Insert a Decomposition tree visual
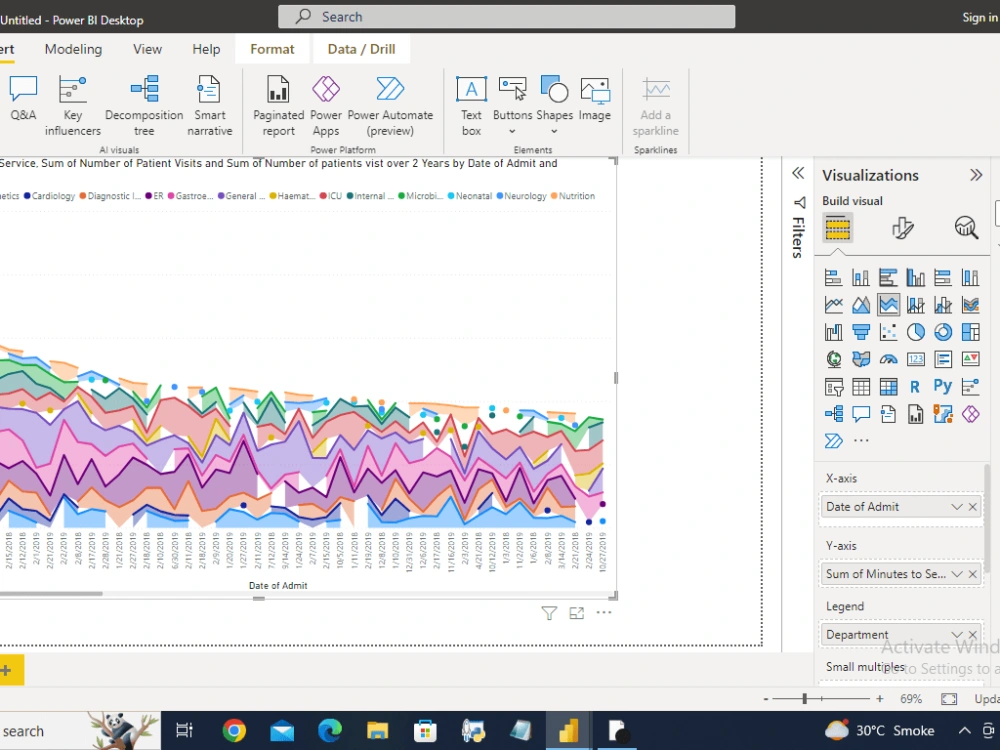The width and height of the screenshot is (1000, 750). 144,106
